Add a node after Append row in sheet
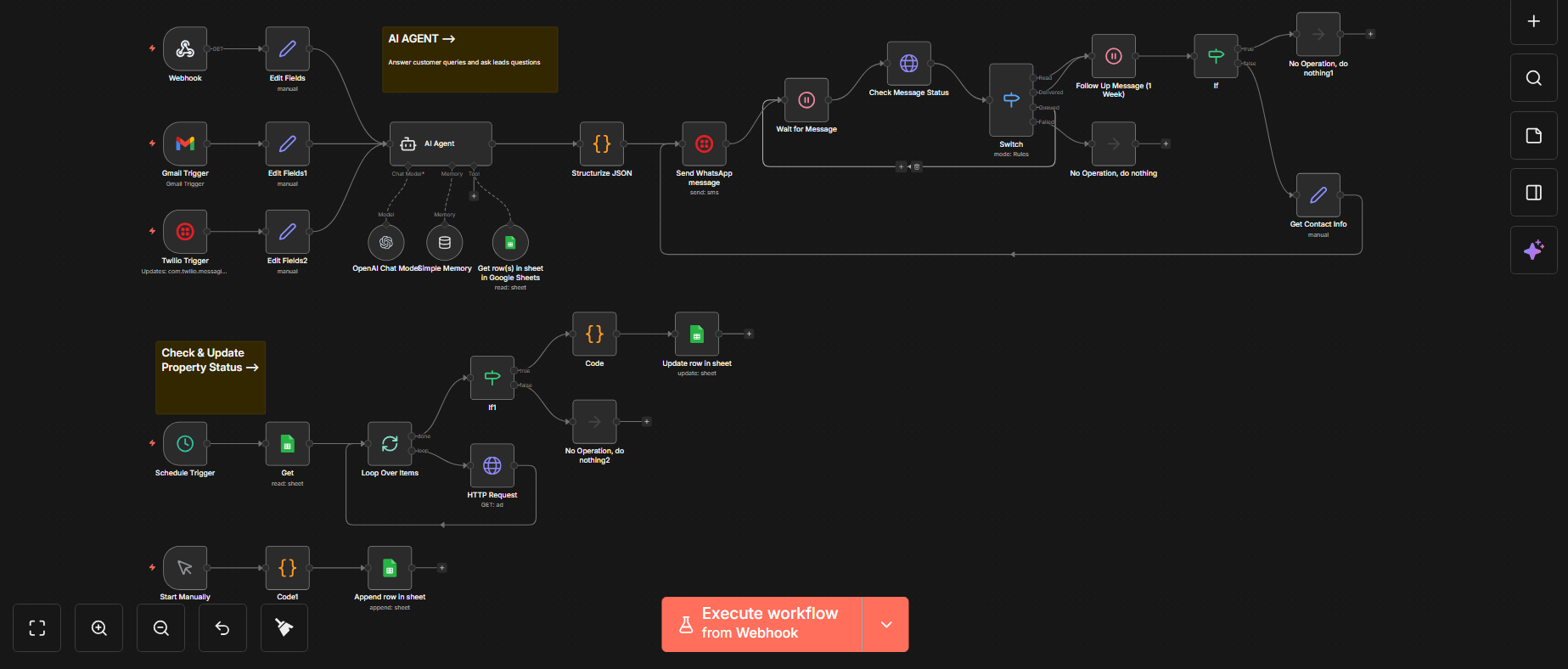 click(x=442, y=568)
